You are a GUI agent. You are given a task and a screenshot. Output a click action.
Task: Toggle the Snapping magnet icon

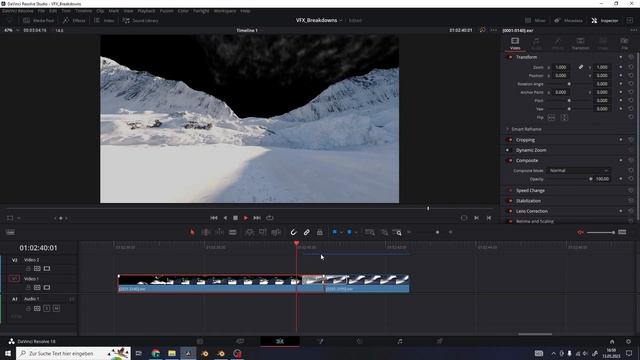click(x=293, y=232)
